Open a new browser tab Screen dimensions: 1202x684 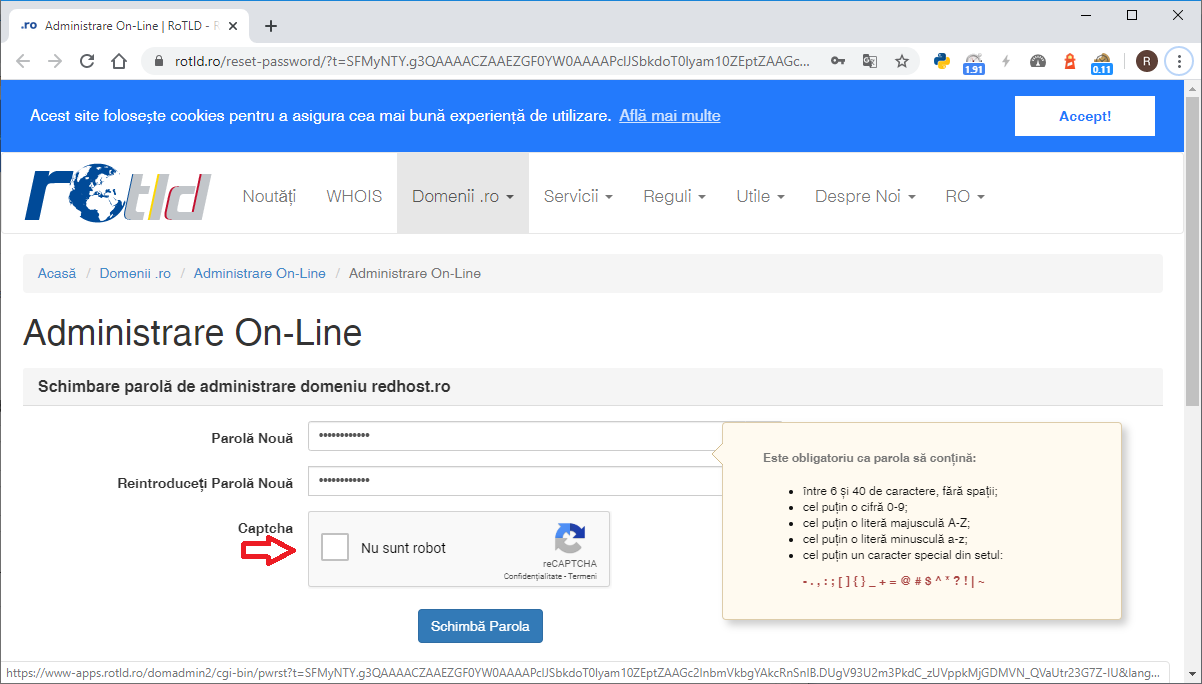click(271, 26)
